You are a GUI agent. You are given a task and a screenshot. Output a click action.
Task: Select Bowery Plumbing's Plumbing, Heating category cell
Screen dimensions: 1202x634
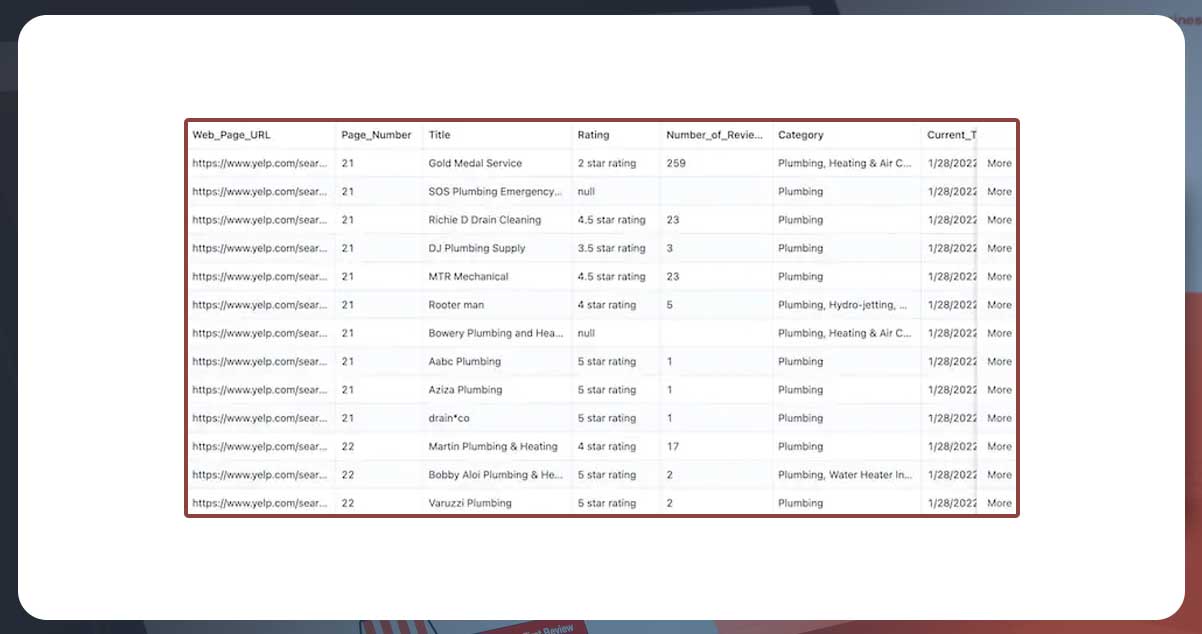845,333
